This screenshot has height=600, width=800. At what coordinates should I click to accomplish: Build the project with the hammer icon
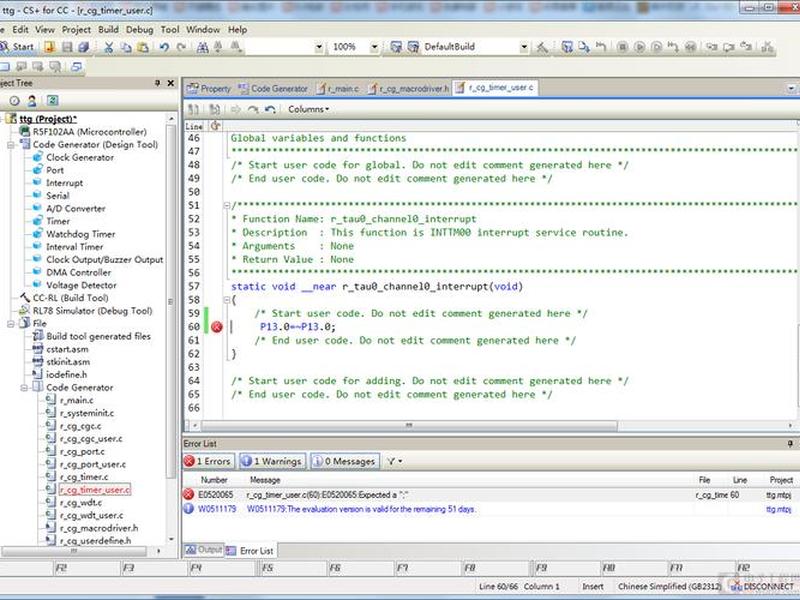pyautogui.click(x=542, y=47)
